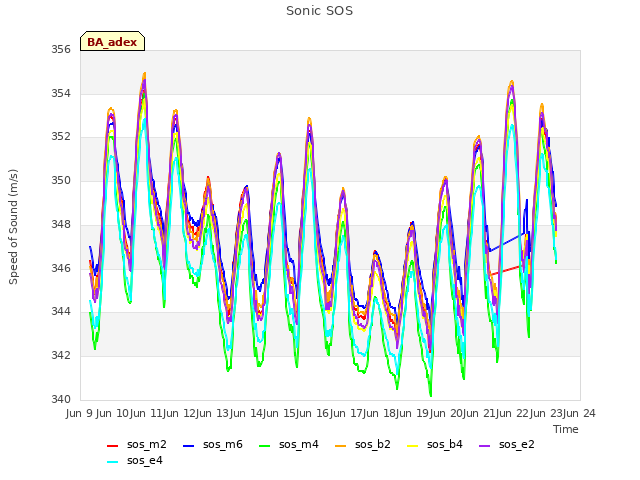
Task: Click the cyan sos_e4 legend swatch
Action: pos(112,462)
